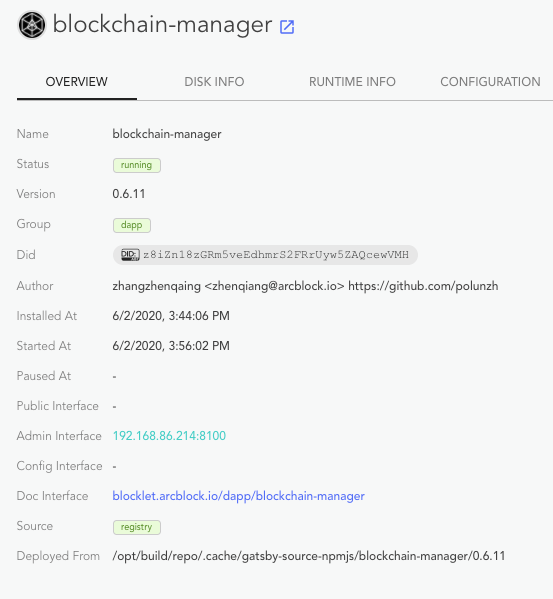553x599 pixels.
Task: Open admin interface link 192.168.86.214:8100
Action: tap(169, 436)
